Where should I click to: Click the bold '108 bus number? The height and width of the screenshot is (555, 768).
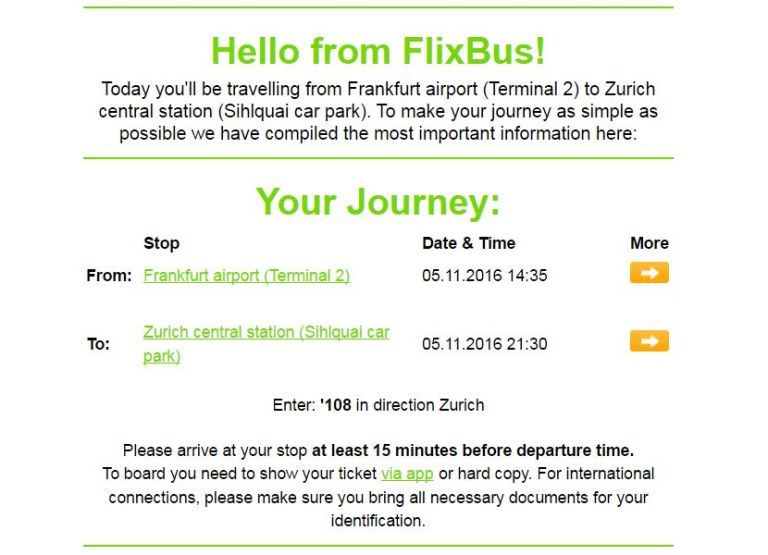point(336,405)
